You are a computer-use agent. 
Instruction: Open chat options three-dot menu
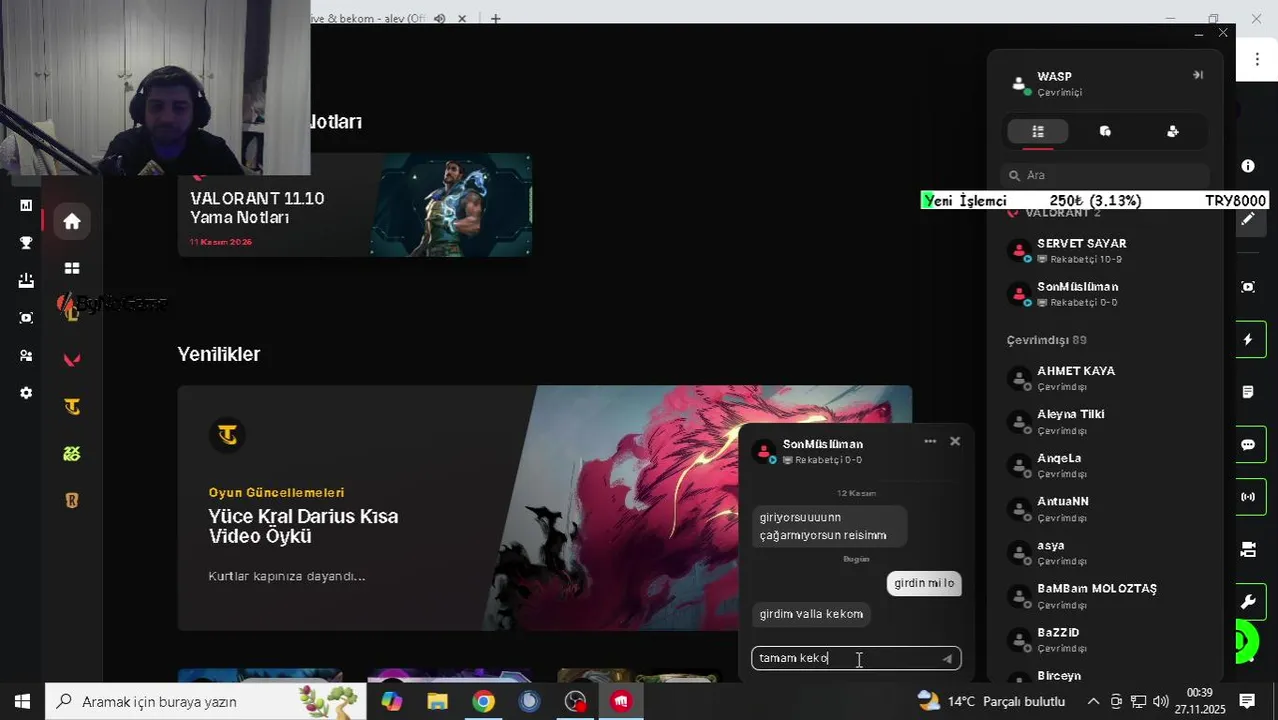[x=930, y=441]
